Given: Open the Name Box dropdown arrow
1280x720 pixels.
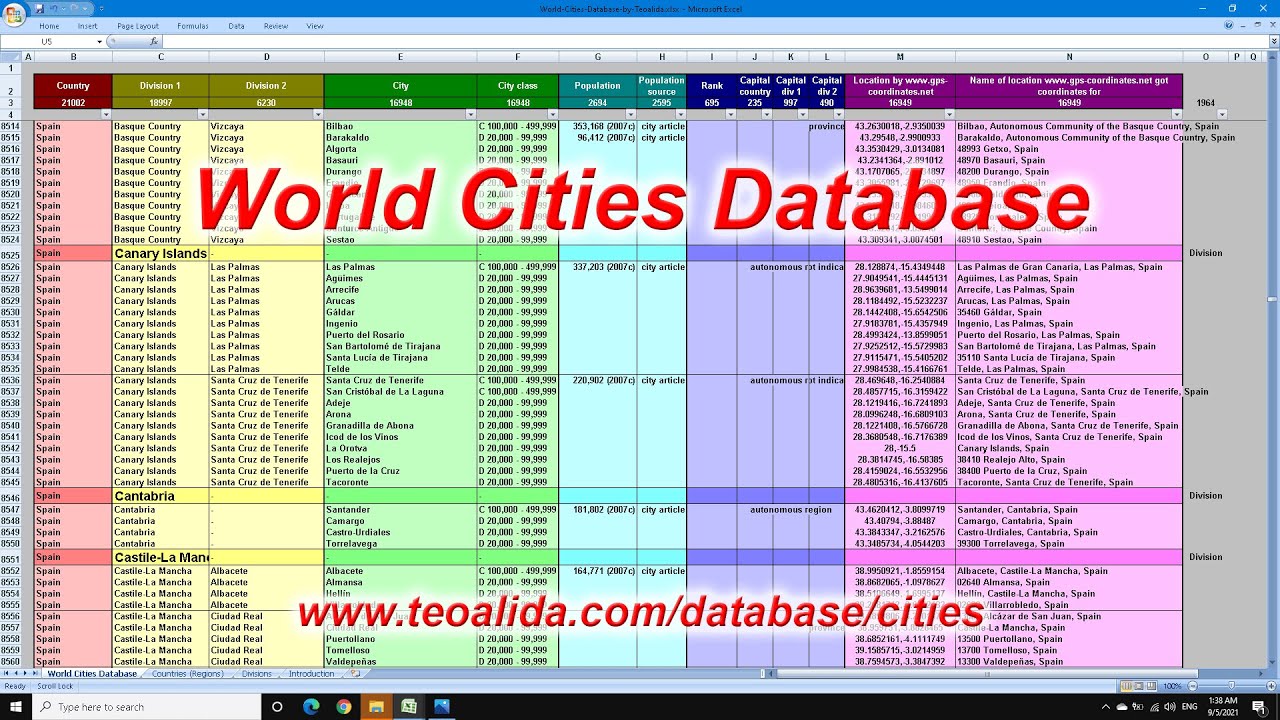Looking at the screenshot, I should click(99, 42).
